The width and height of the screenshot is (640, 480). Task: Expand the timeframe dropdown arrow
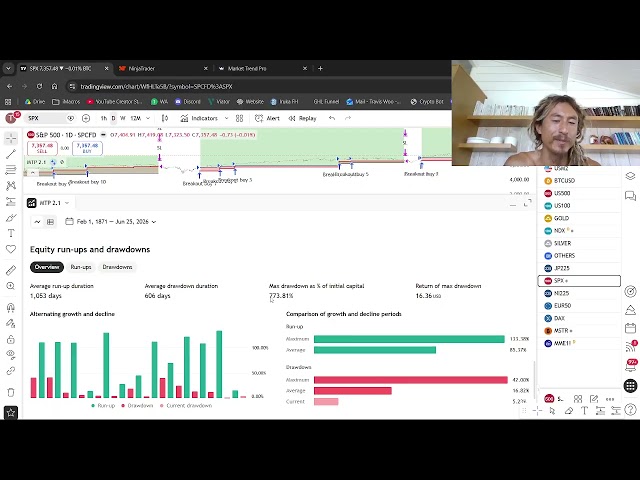[x=148, y=118]
